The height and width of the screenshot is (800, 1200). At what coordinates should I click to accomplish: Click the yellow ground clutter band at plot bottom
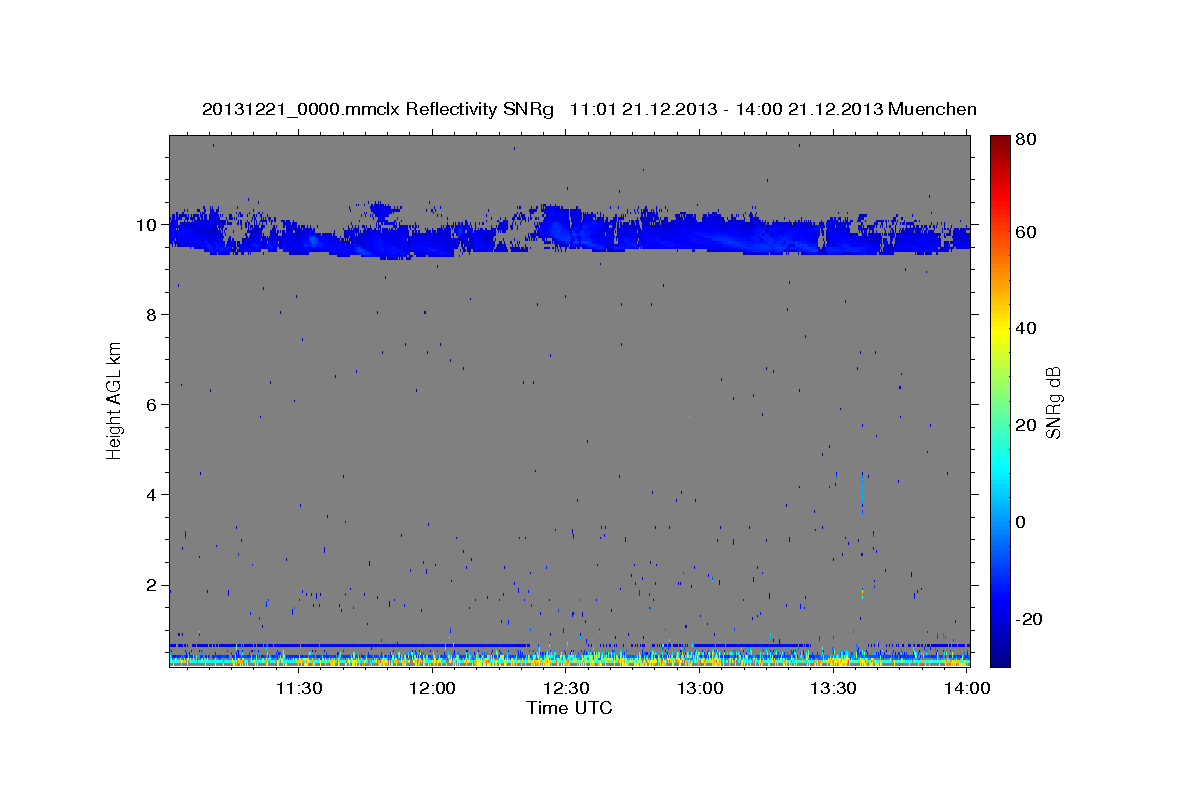click(x=570, y=660)
